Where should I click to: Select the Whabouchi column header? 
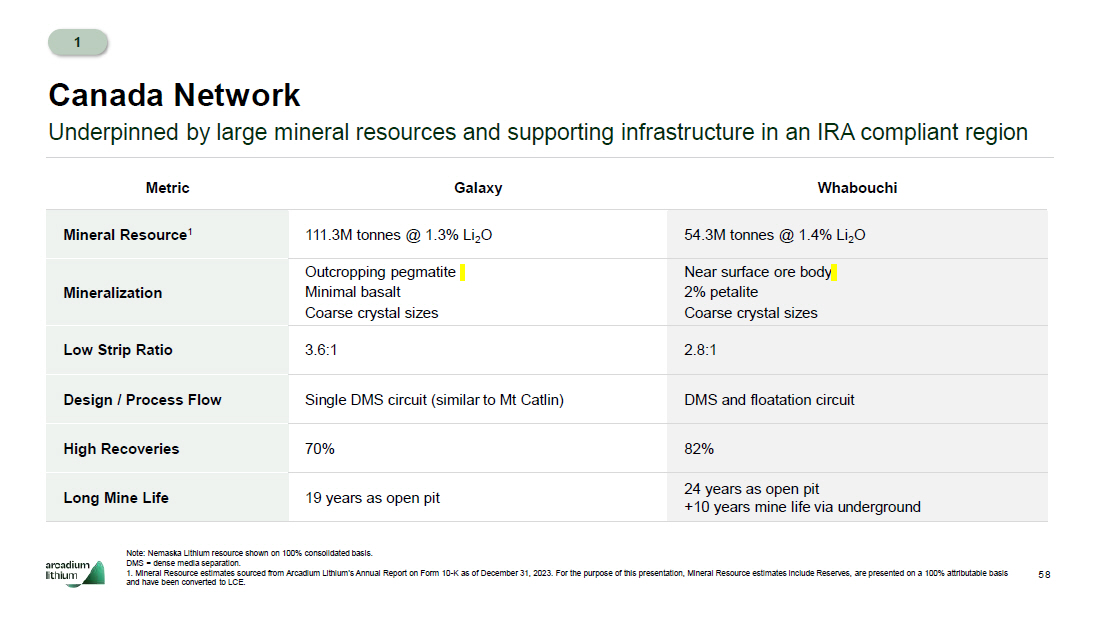tap(857, 188)
